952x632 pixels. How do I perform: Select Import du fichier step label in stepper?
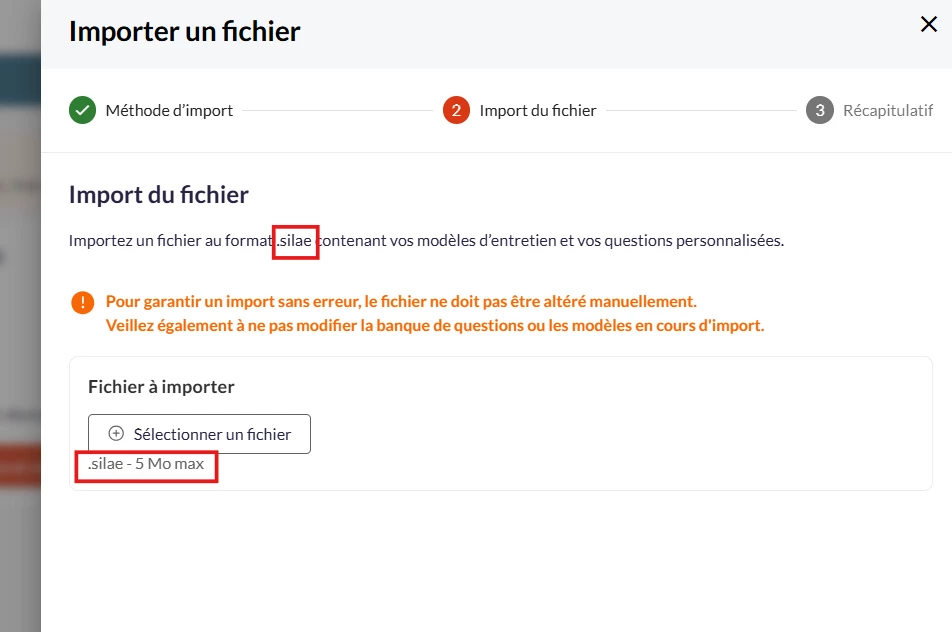point(538,110)
